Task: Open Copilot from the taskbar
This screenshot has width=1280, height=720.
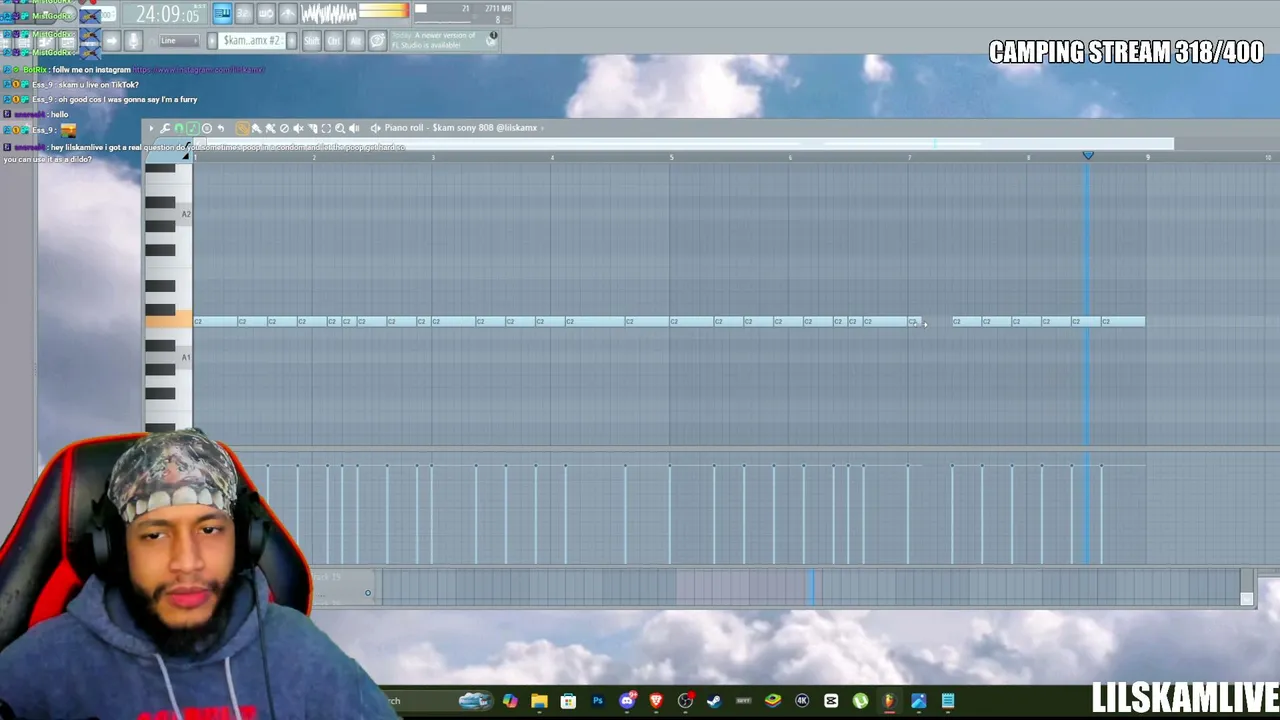Action: tap(510, 701)
